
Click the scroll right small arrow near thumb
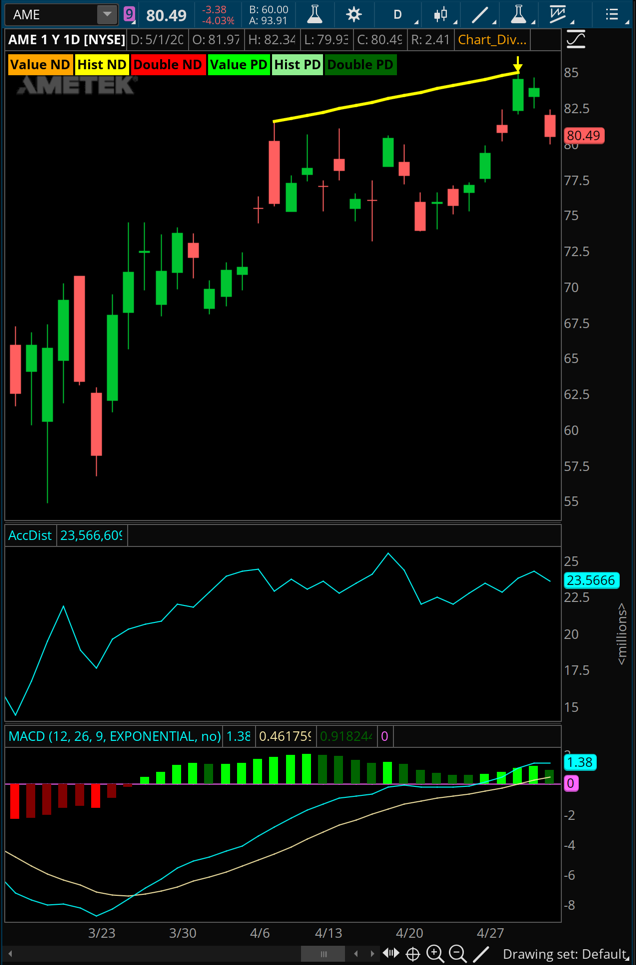click(372, 955)
